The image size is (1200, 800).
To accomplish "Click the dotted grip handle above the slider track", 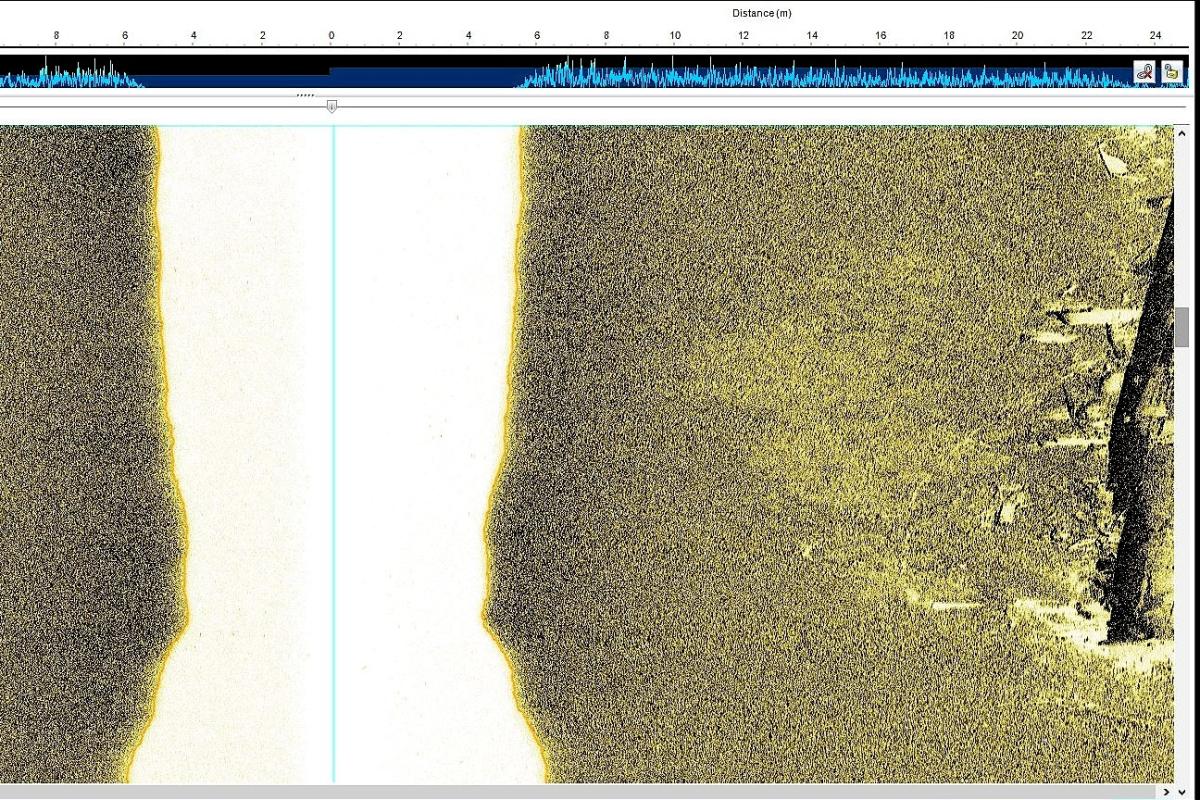I will coord(303,95).
